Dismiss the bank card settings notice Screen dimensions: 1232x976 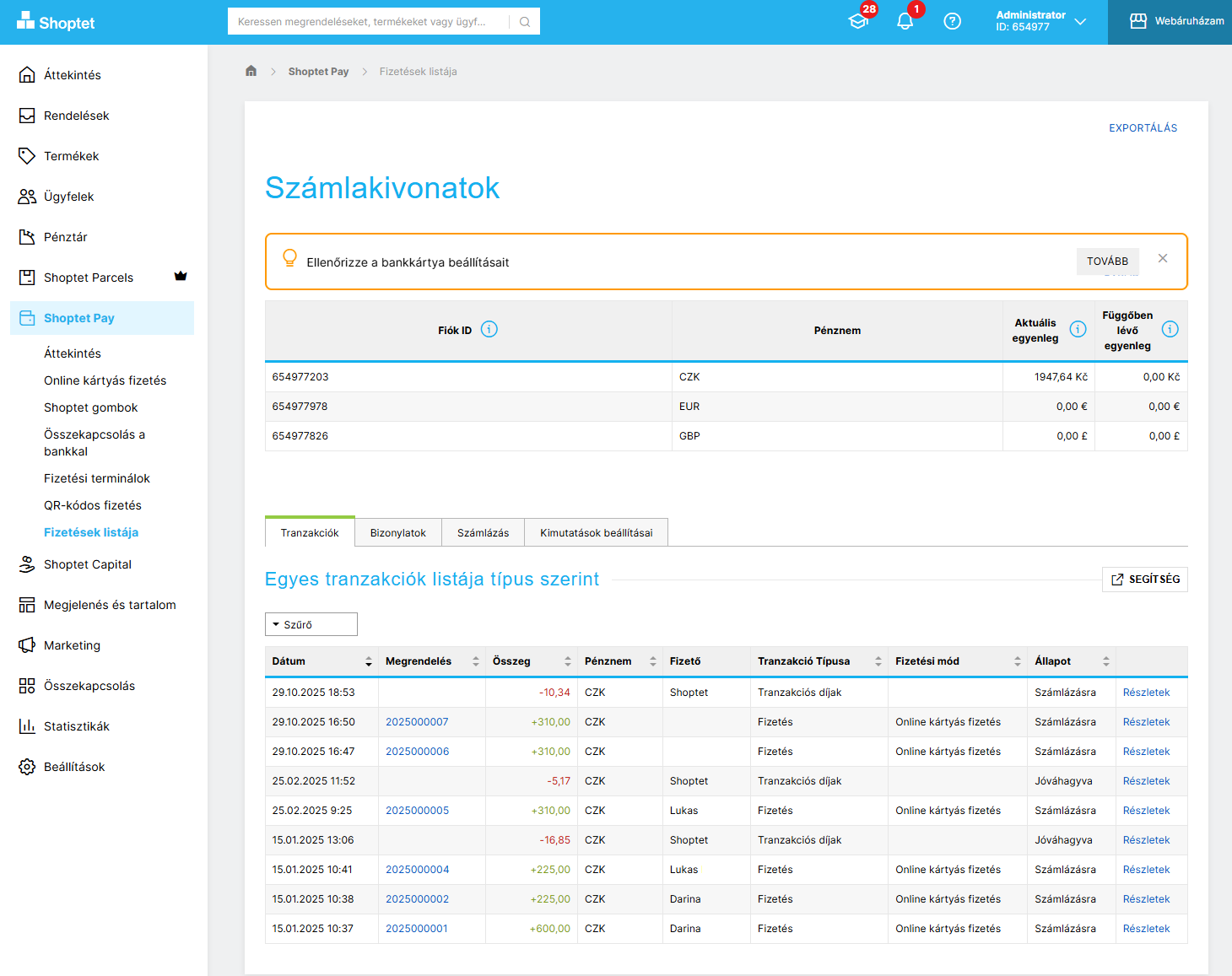tap(1163, 259)
